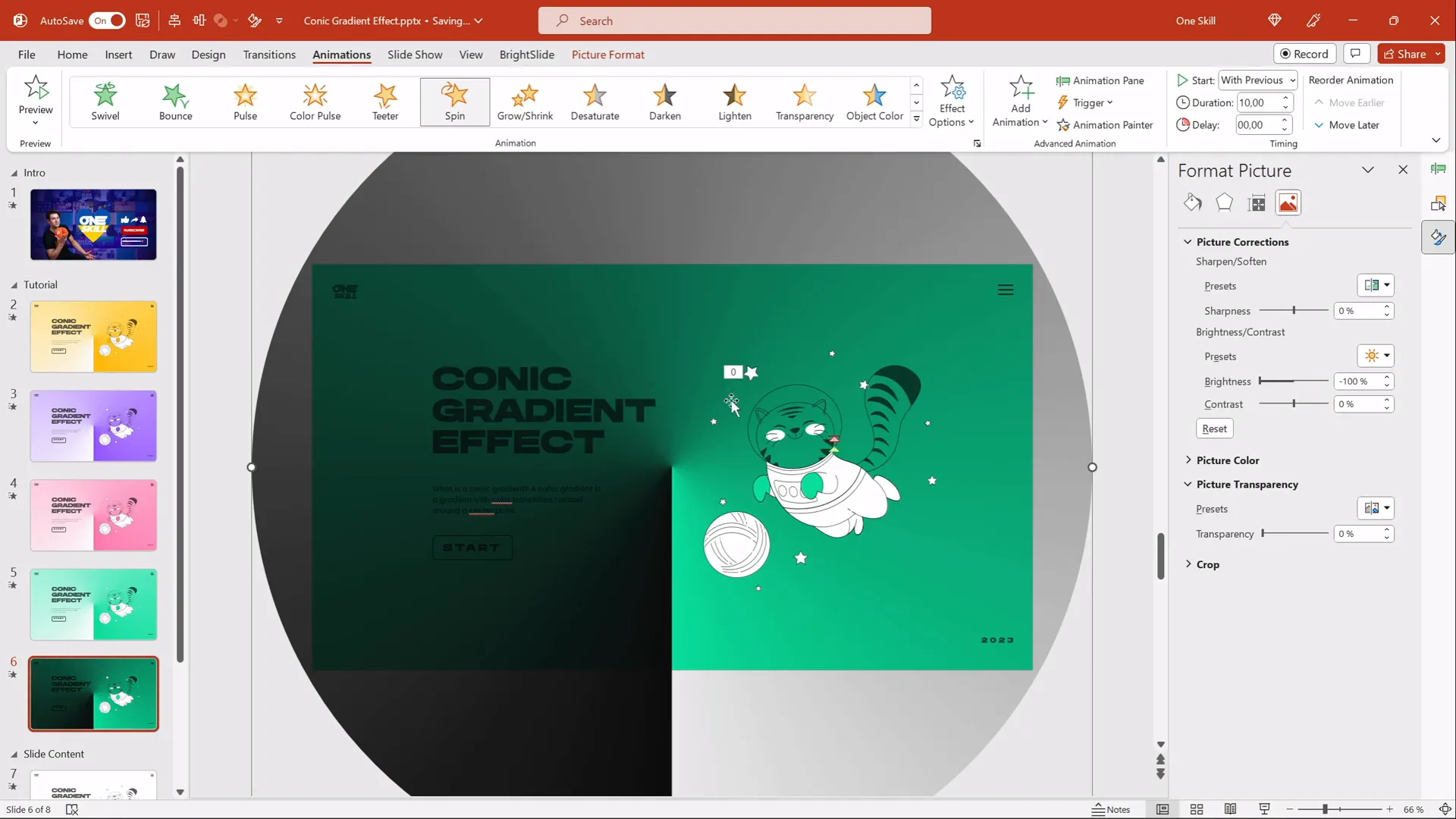Select slide 3 thumbnail
1456x819 pixels.
click(93, 425)
